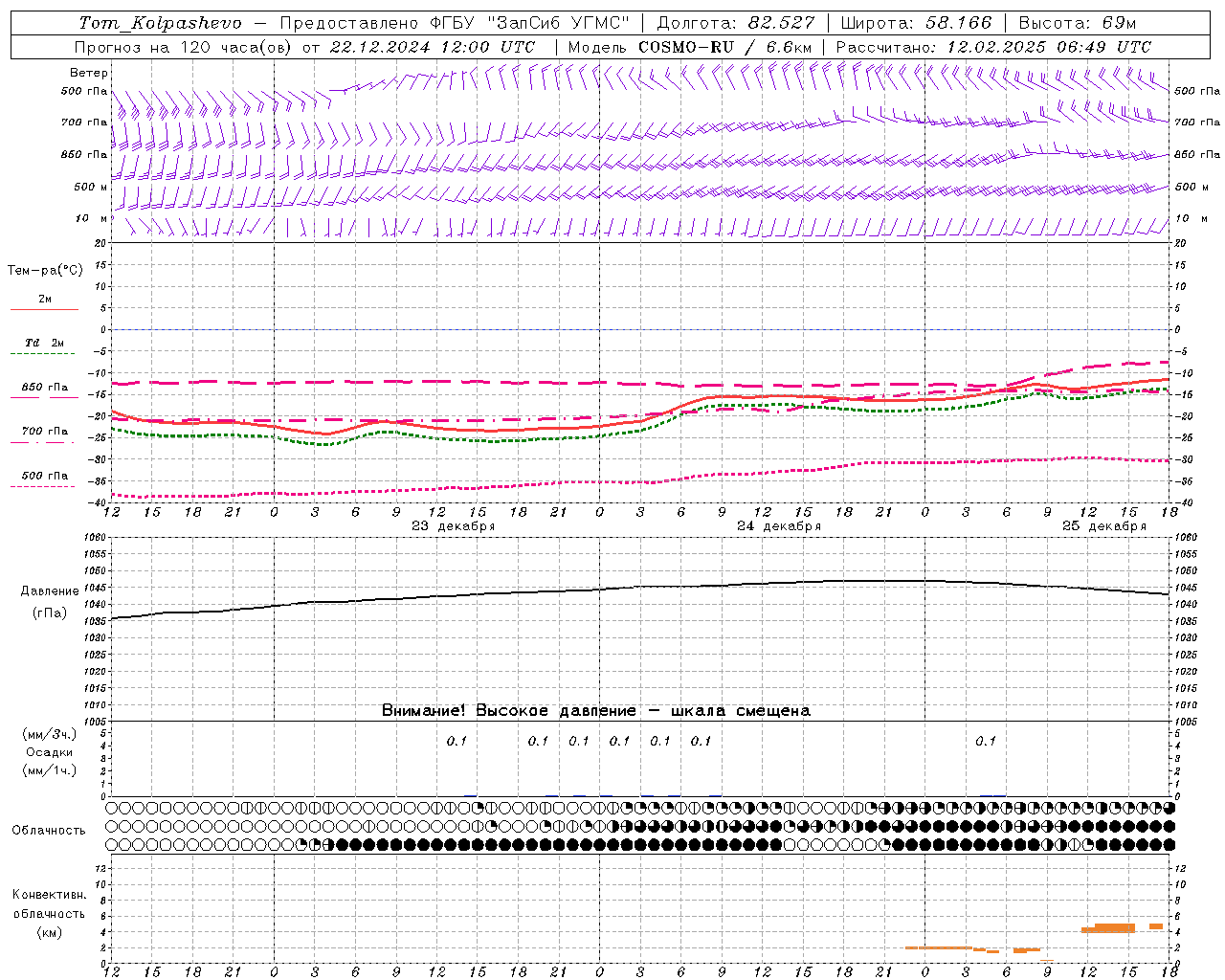Click the Давление pressure panel label
The width and height of the screenshot is (1225, 980).
(49, 591)
